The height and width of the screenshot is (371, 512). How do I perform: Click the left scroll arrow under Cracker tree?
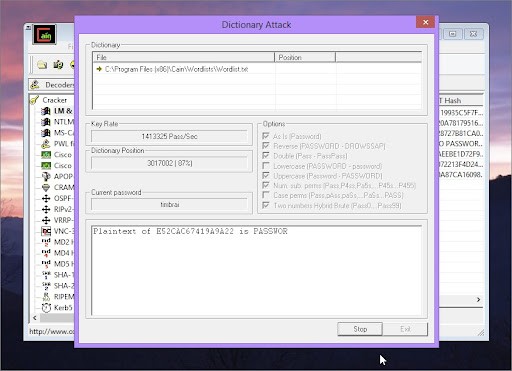coord(35,318)
